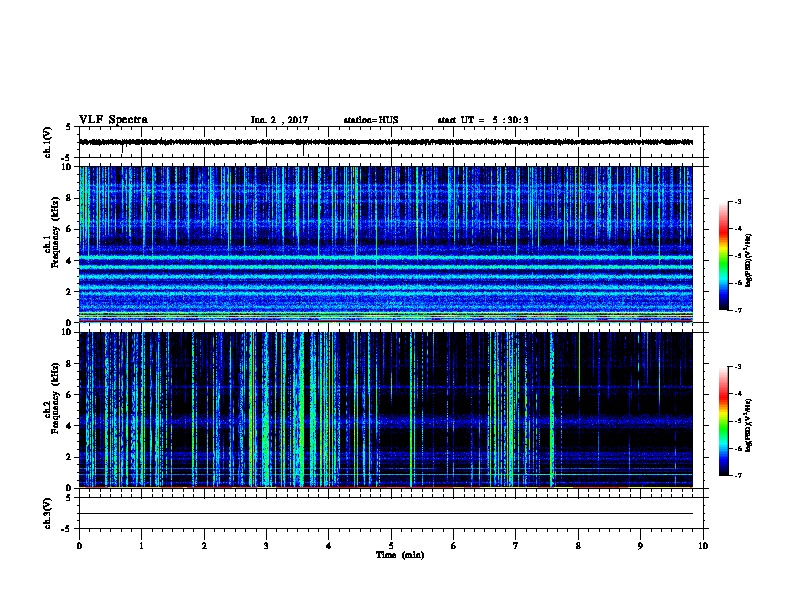Image resolution: width=792 pixels, height=612 pixels.
Task: Click the "ch.1(V)" axis label
Action: pos(48,142)
